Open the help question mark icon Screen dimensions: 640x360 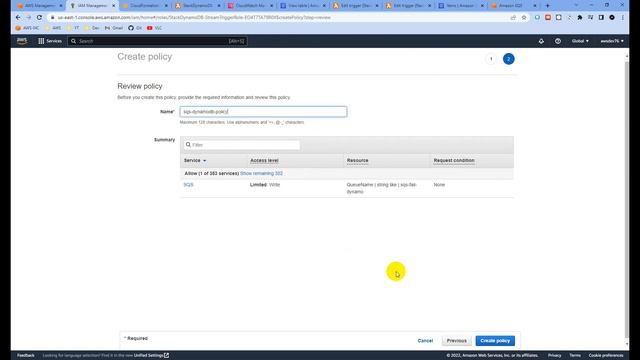558,41
